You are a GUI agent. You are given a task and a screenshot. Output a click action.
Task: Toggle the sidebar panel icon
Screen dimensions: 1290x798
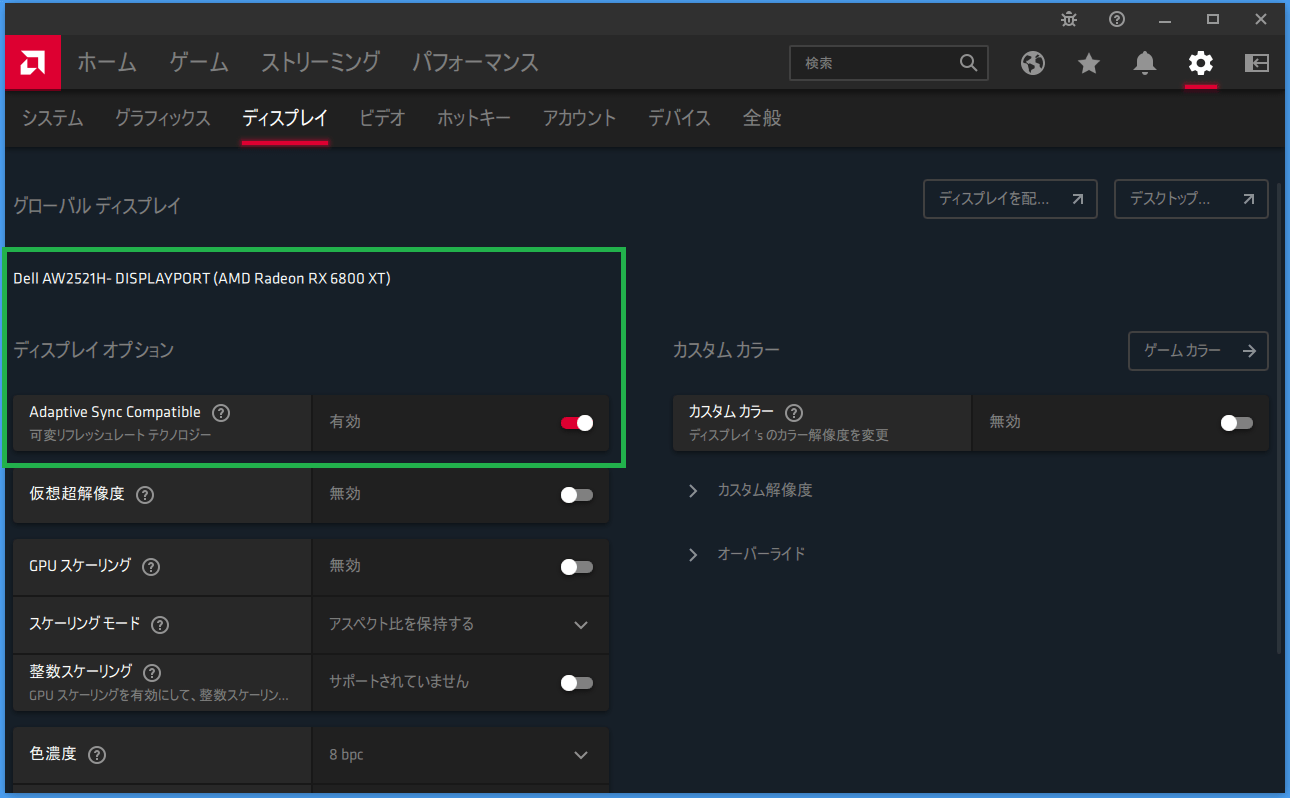(1257, 63)
